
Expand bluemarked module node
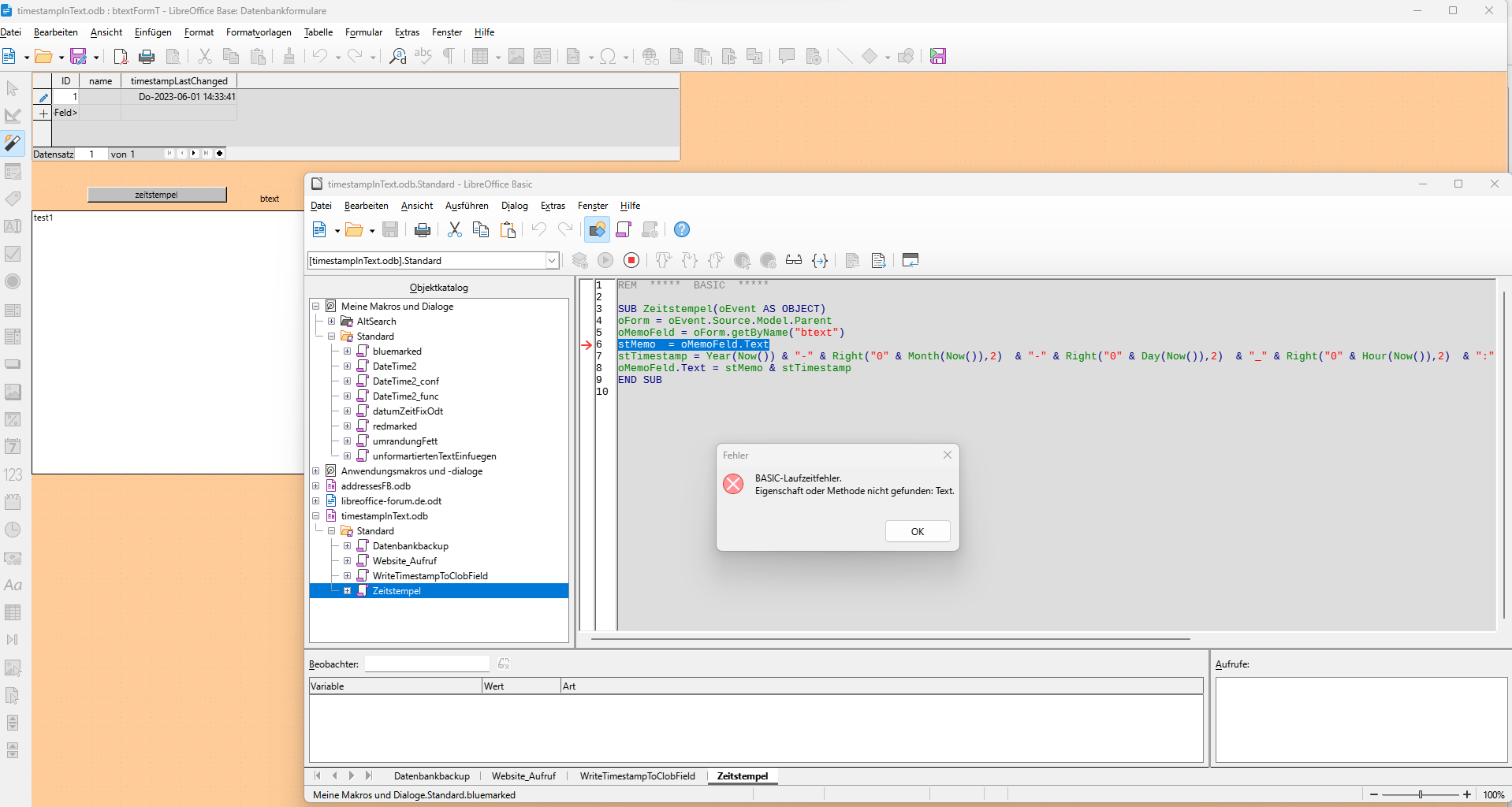(347, 351)
